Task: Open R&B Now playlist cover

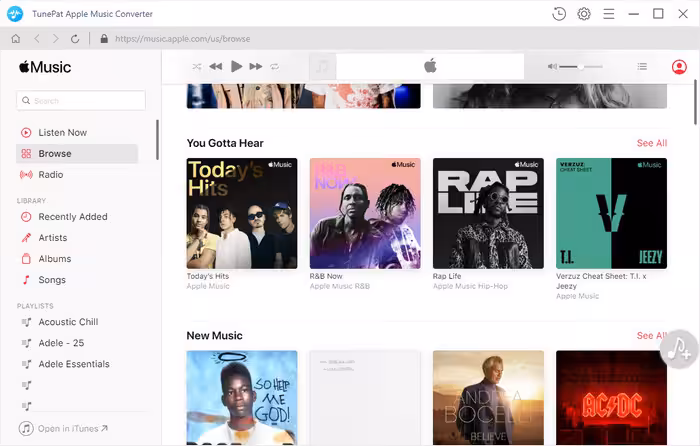Action: [365, 213]
